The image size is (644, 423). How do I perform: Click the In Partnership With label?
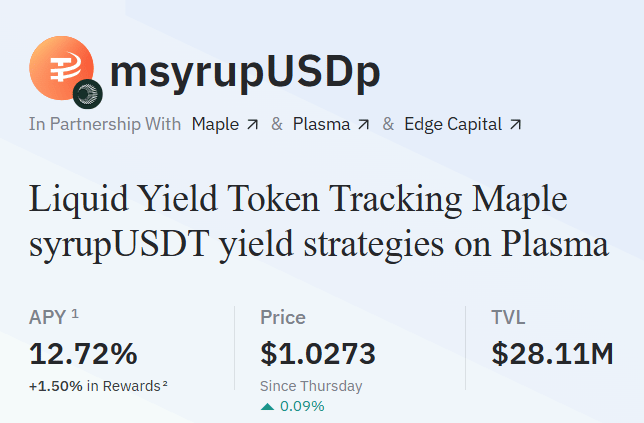pyautogui.click(x=105, y=125)
